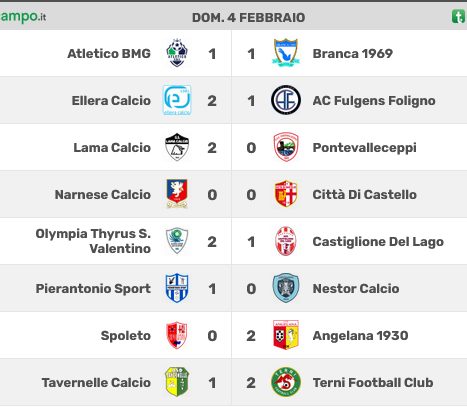Click the Castiglione Del Lago team name
Image resolution: width=467 pixels, height=411 pixels.
click(378, 242)
